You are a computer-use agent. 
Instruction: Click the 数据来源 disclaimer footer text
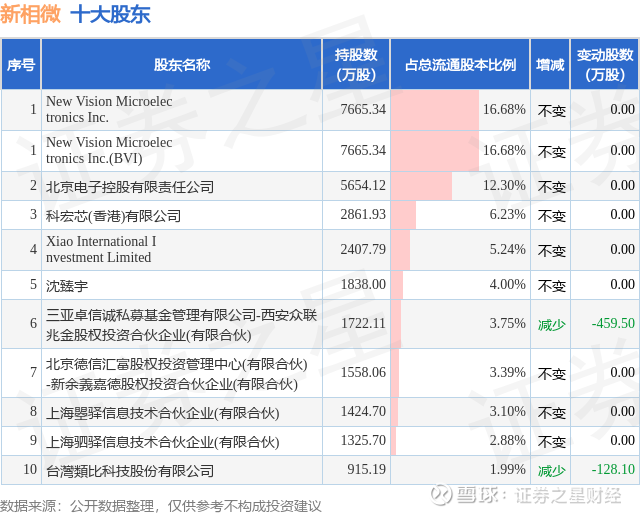point(160,506)
